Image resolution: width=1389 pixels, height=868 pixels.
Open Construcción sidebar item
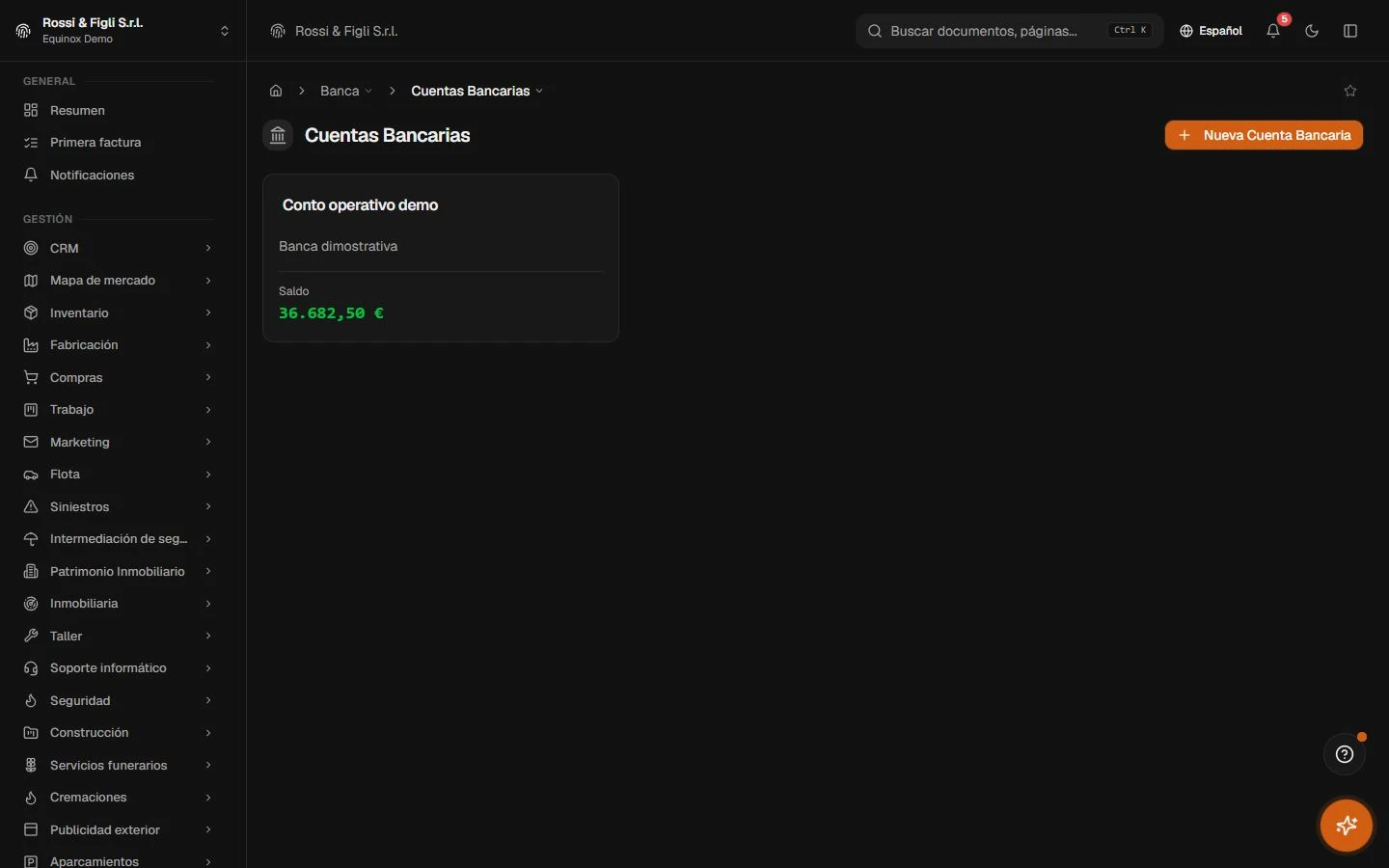[x=118, y=733]
